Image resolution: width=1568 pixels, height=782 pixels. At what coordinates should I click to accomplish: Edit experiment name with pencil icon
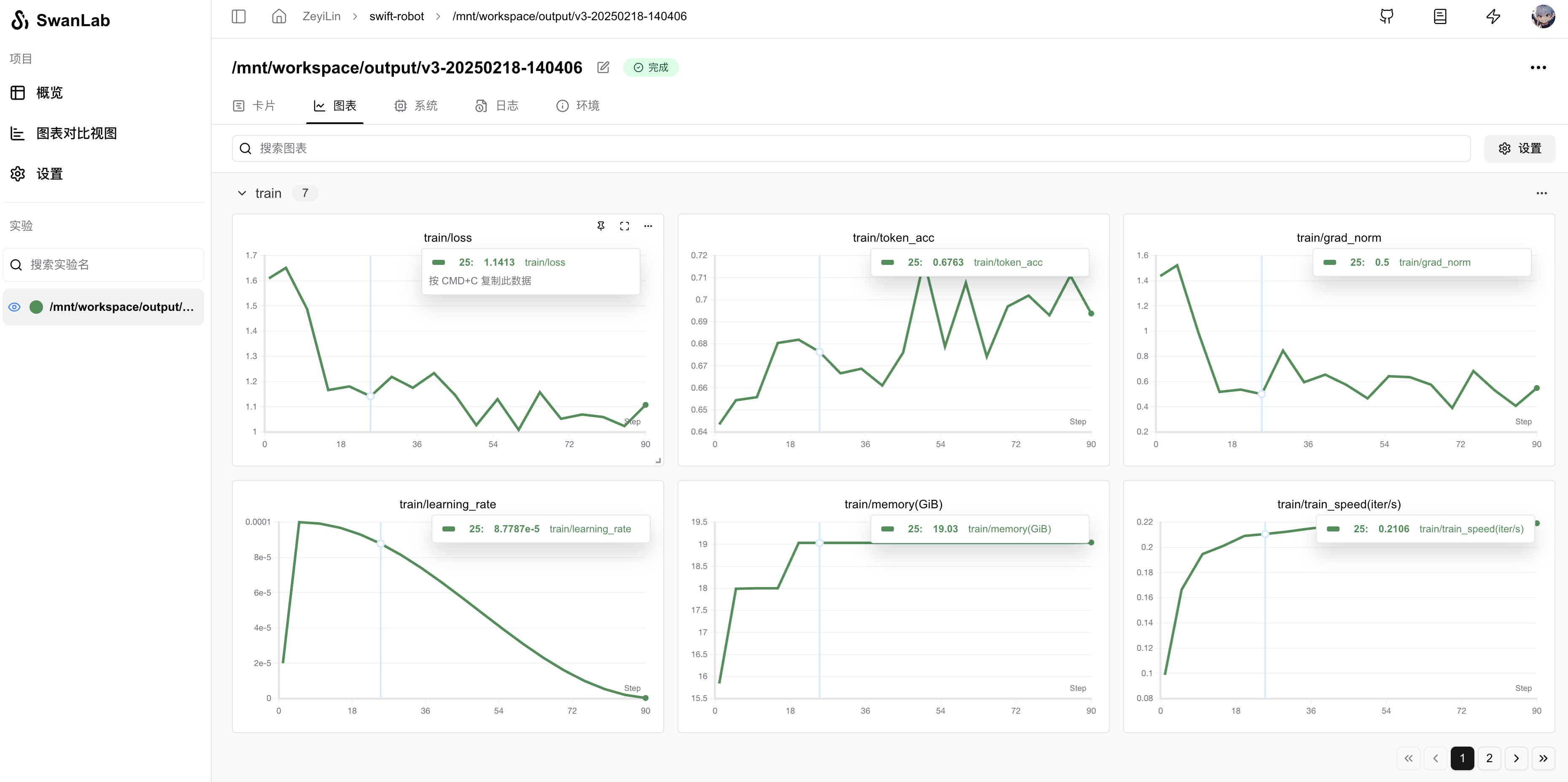click(603, 67)
